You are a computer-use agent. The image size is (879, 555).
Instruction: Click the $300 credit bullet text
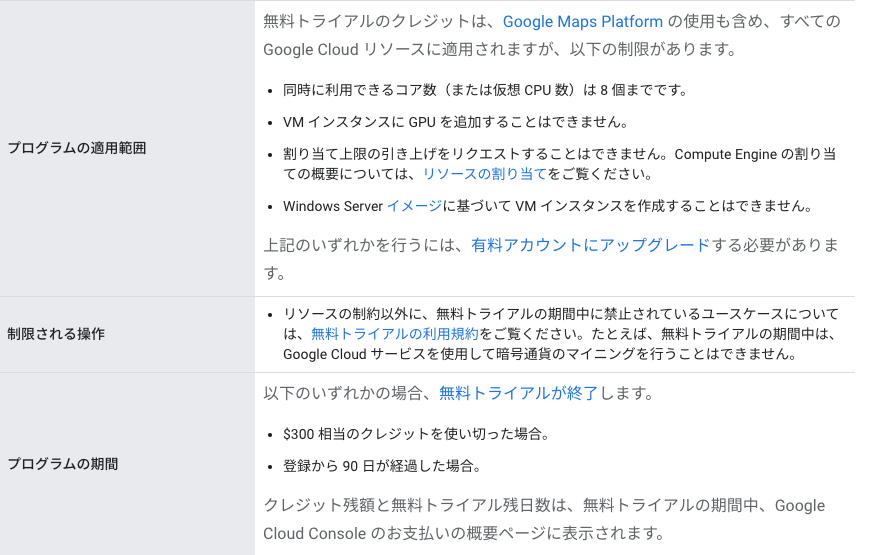click(x=417, y=434)
